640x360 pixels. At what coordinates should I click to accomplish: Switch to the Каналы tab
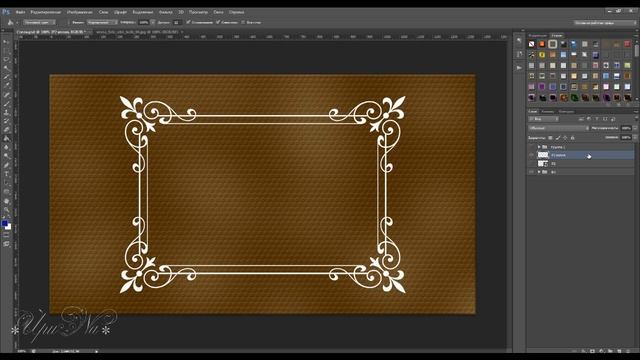pyautogui.click(x=548, y=111)
